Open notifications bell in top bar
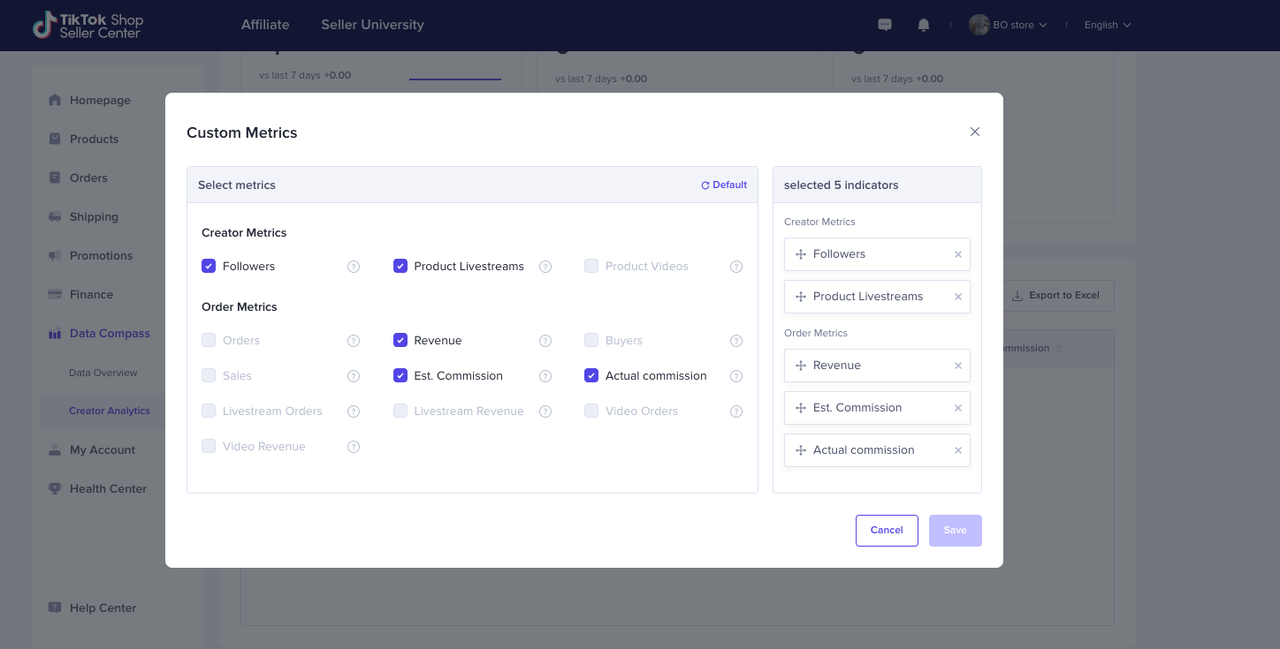Viewport: 1280px width, 649px height. (923, 25)
